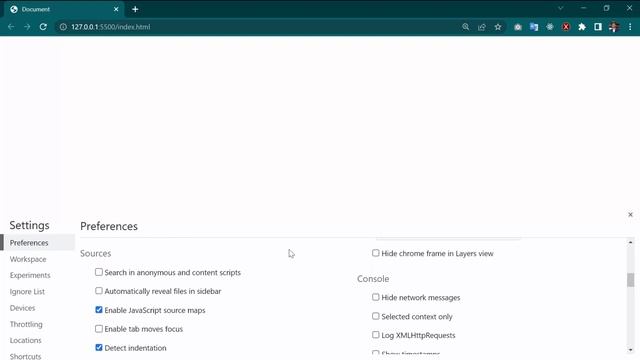Open Devices settings section
This screenshot has height=360, width=640.
22,308
